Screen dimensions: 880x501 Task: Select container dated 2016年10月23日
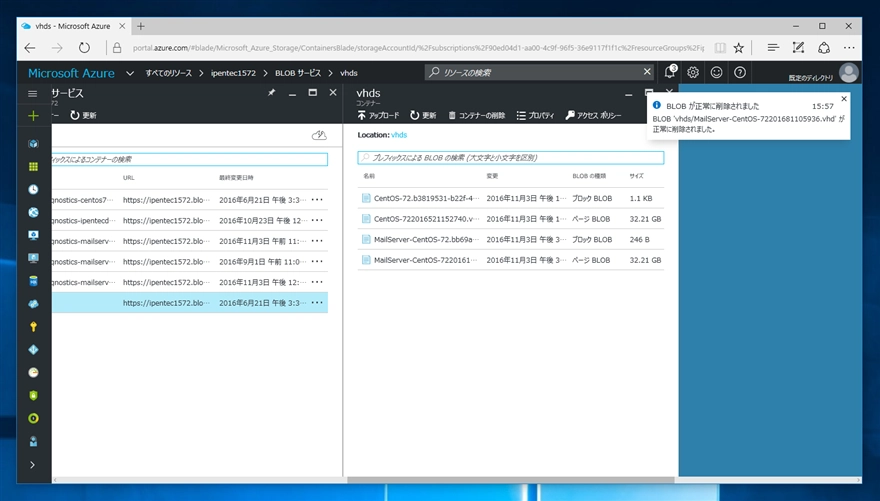tap(190, 220)
